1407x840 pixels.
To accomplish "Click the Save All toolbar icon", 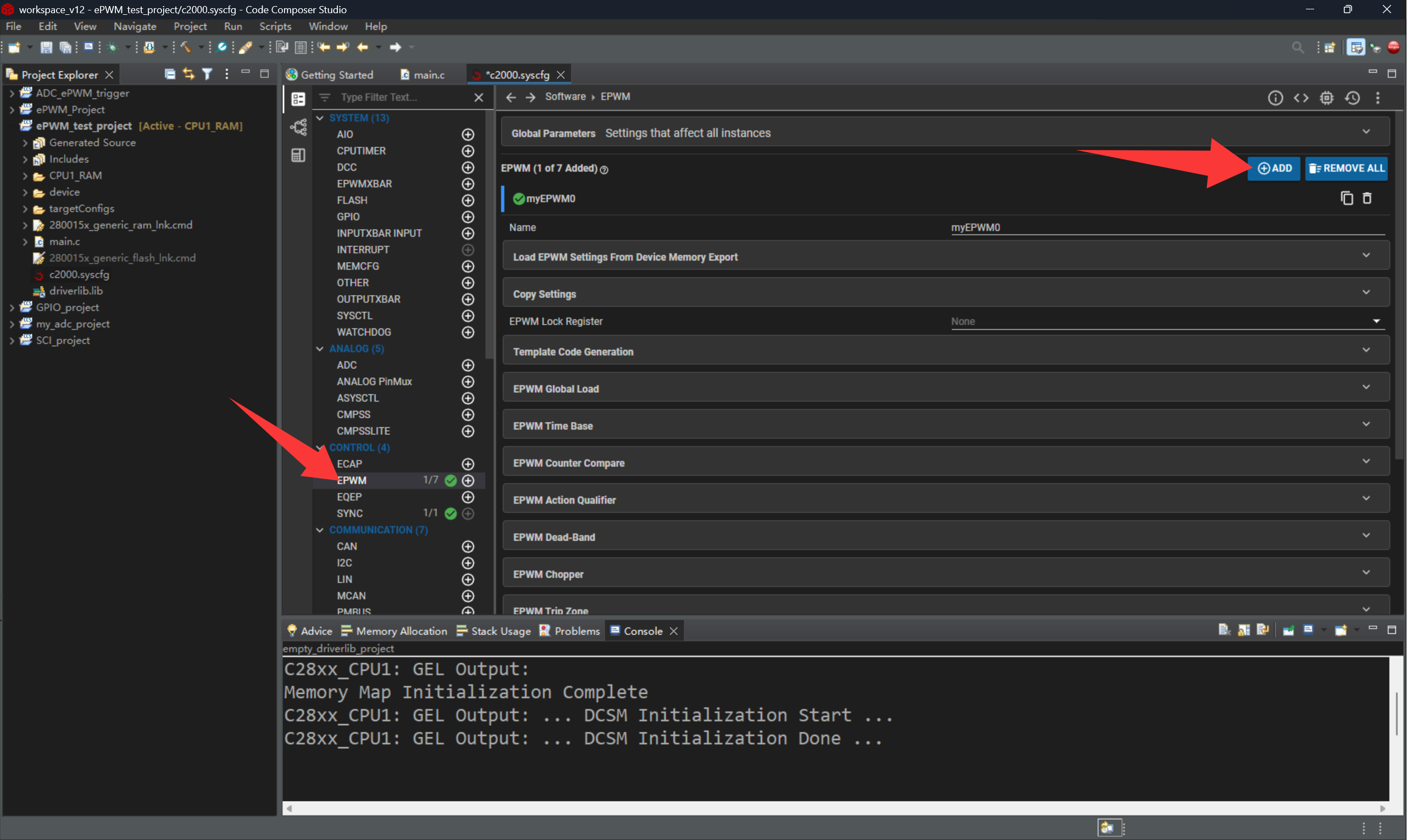I will pyautogui.click(x=65, y=48).
